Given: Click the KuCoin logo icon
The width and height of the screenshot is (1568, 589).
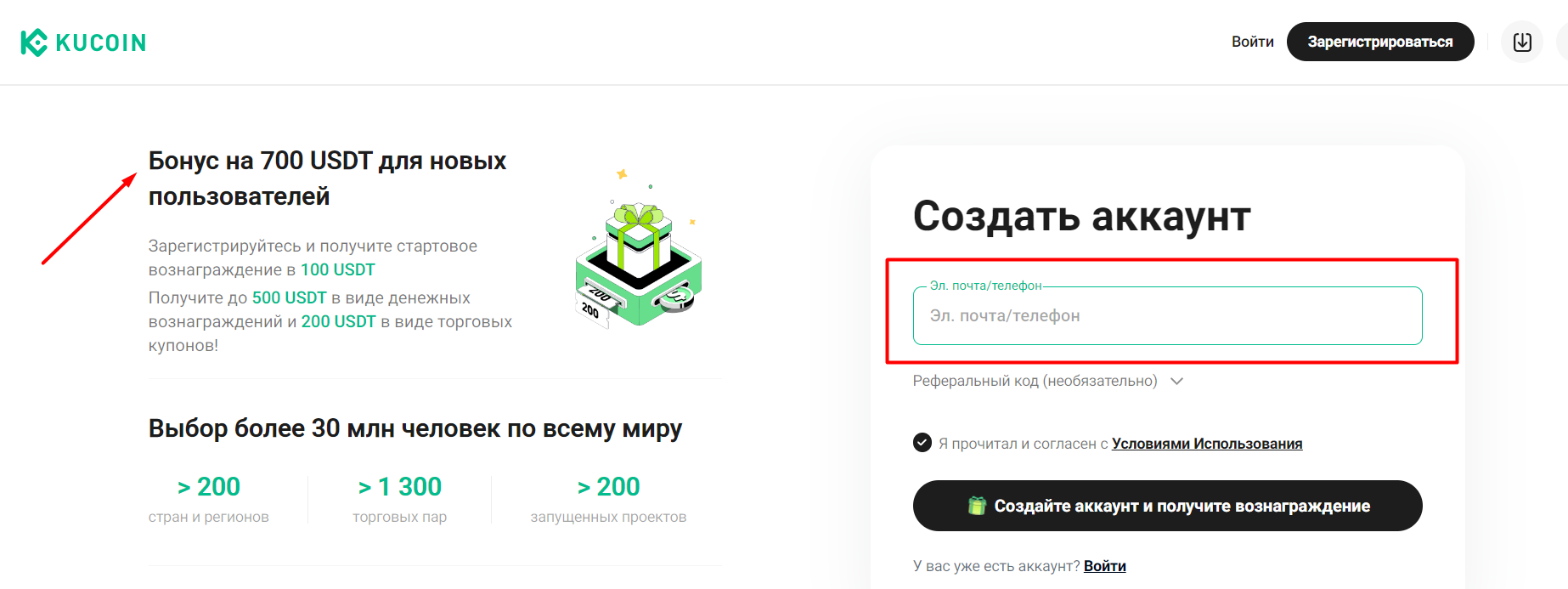Looking at the screenshot, I should tap(34, 42).
